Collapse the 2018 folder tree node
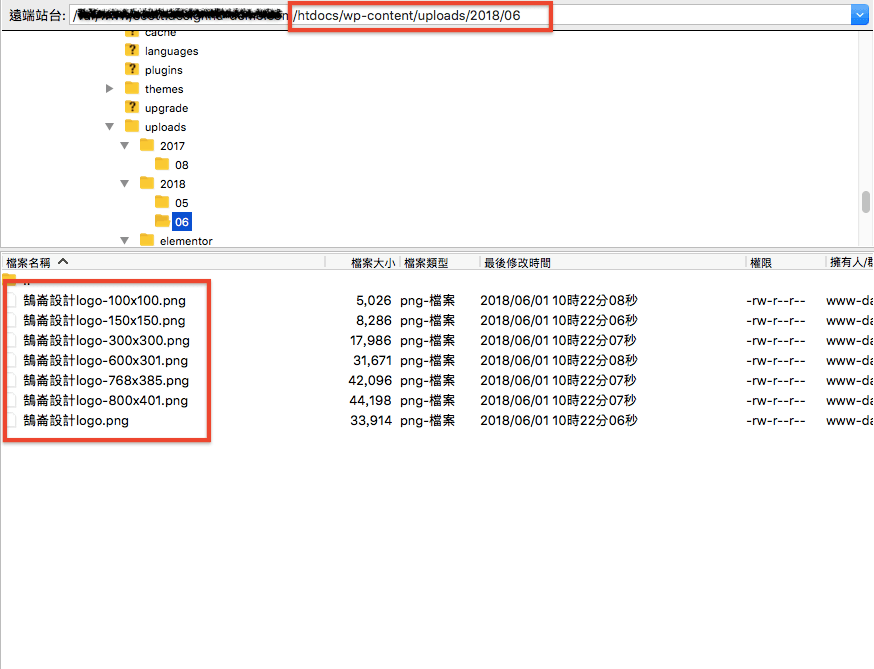 (x=125, y=184)
